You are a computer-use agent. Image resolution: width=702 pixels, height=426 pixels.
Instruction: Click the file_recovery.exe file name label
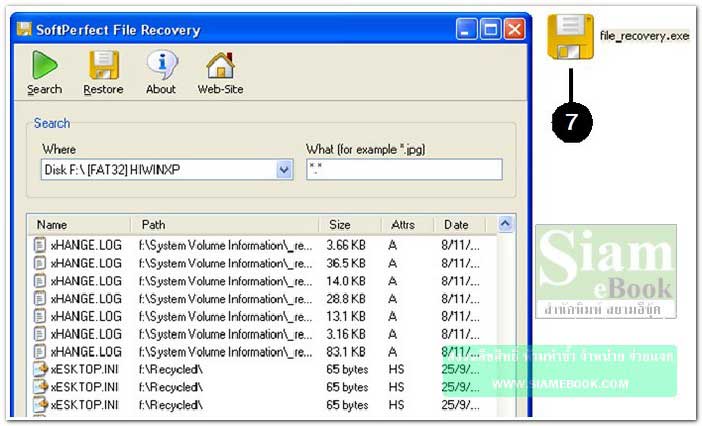644,36
